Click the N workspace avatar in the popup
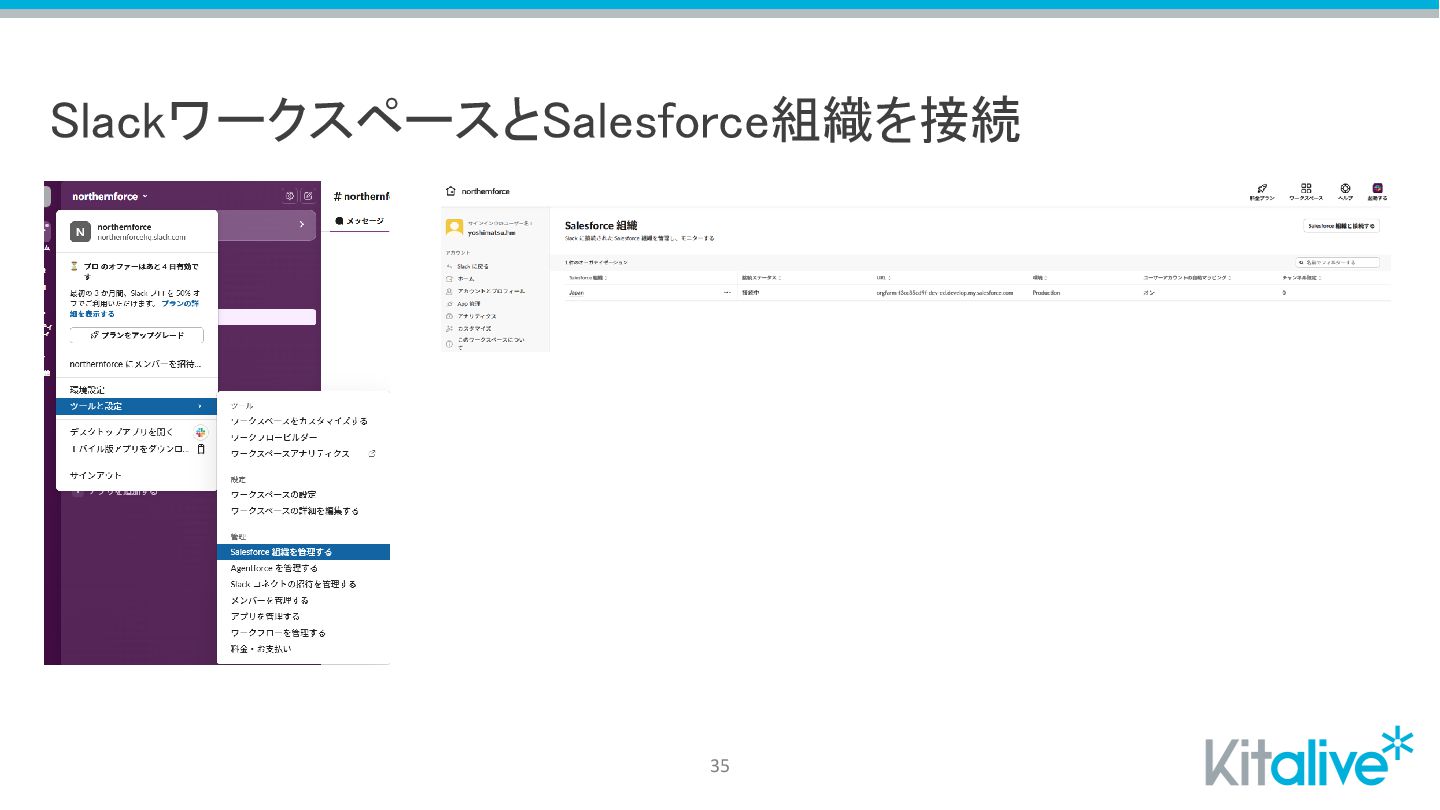The image size is (1440, 810). 80,232
